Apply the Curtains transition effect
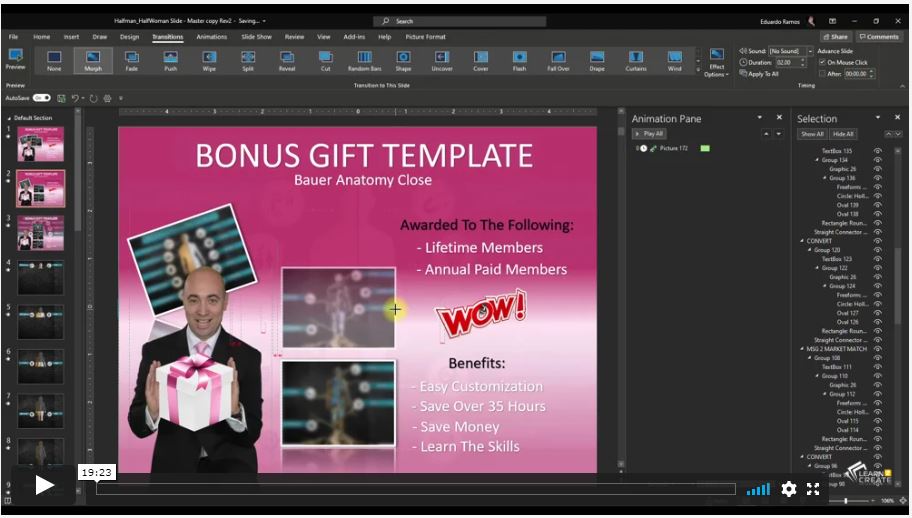The image size is (912, 518). 636,61
